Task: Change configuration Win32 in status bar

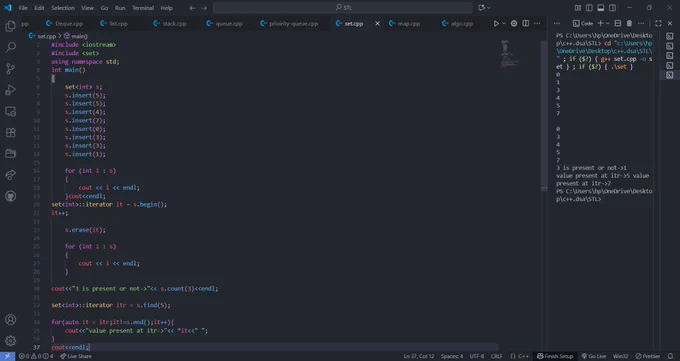Action: point(620,356)
